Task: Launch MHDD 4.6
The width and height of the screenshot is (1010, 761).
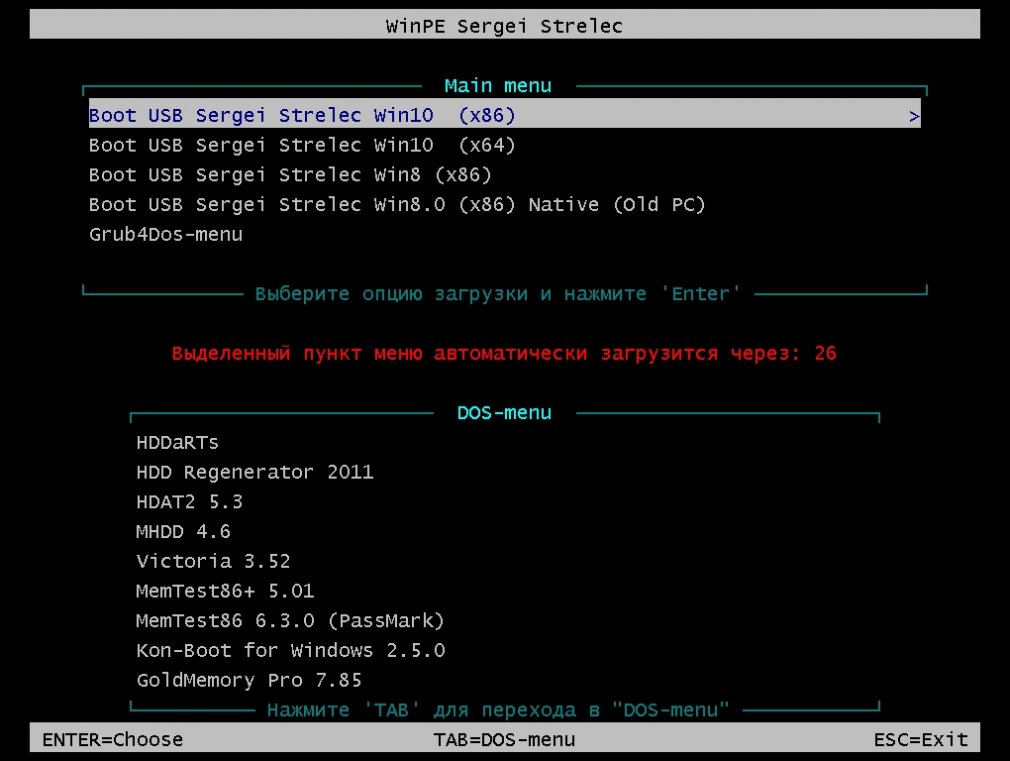Action: (183, 531)
